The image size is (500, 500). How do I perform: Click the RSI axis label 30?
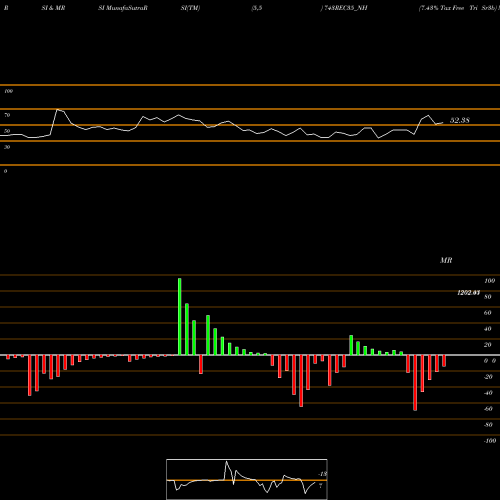(7, 147)
